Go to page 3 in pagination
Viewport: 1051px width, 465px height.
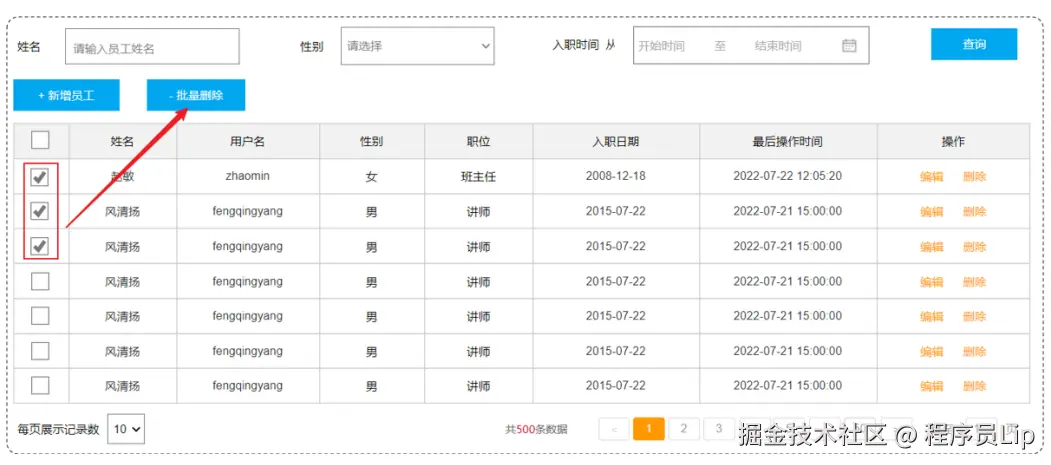718,429
